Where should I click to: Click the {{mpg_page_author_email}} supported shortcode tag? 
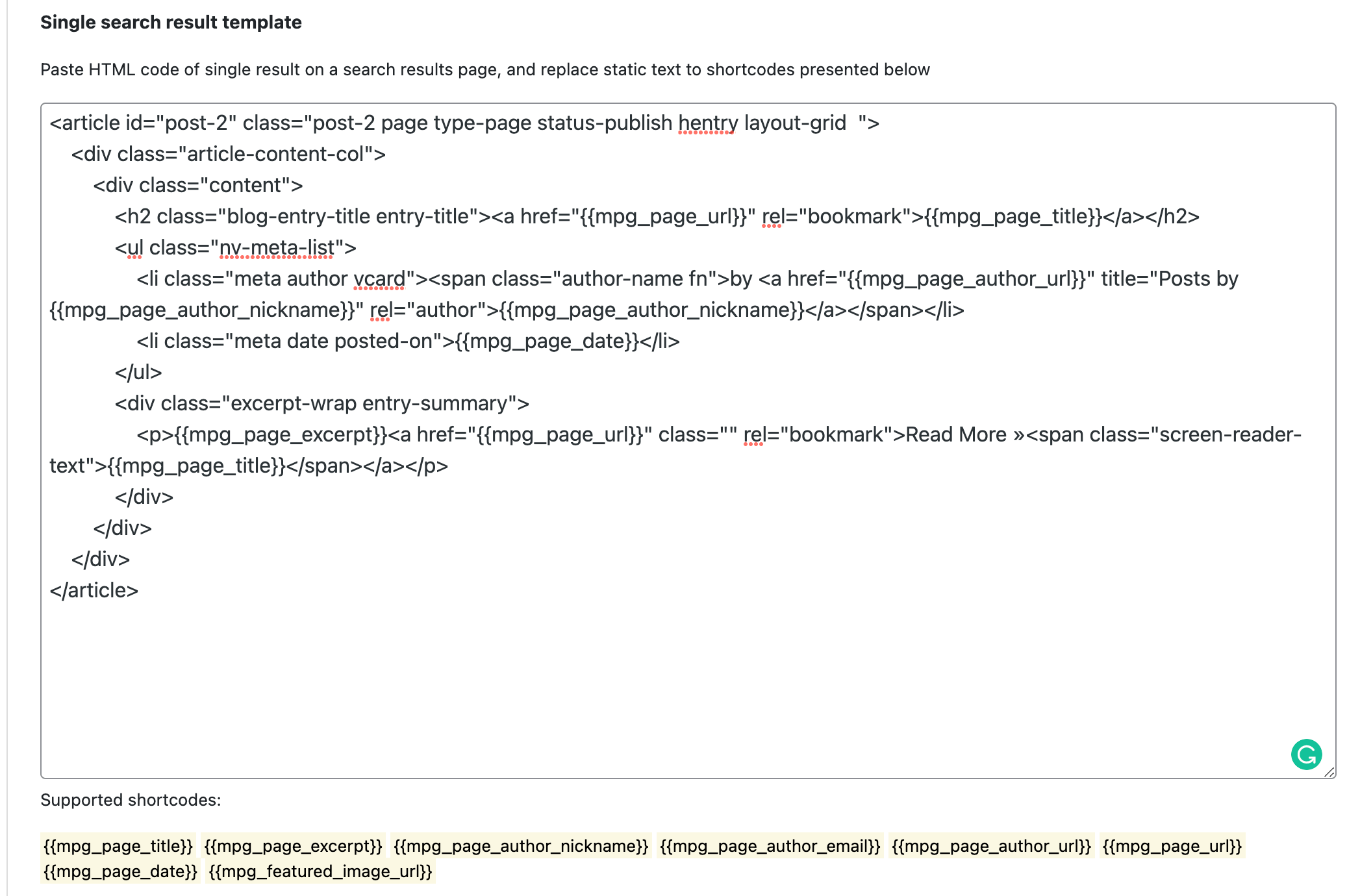pyautogui.click(x=770, y=846)
